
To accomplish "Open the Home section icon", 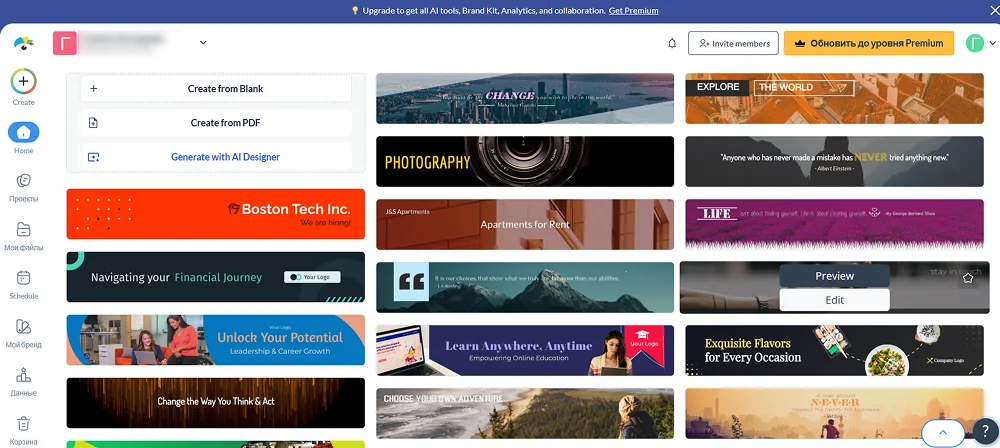I will (x=24, y=132).
